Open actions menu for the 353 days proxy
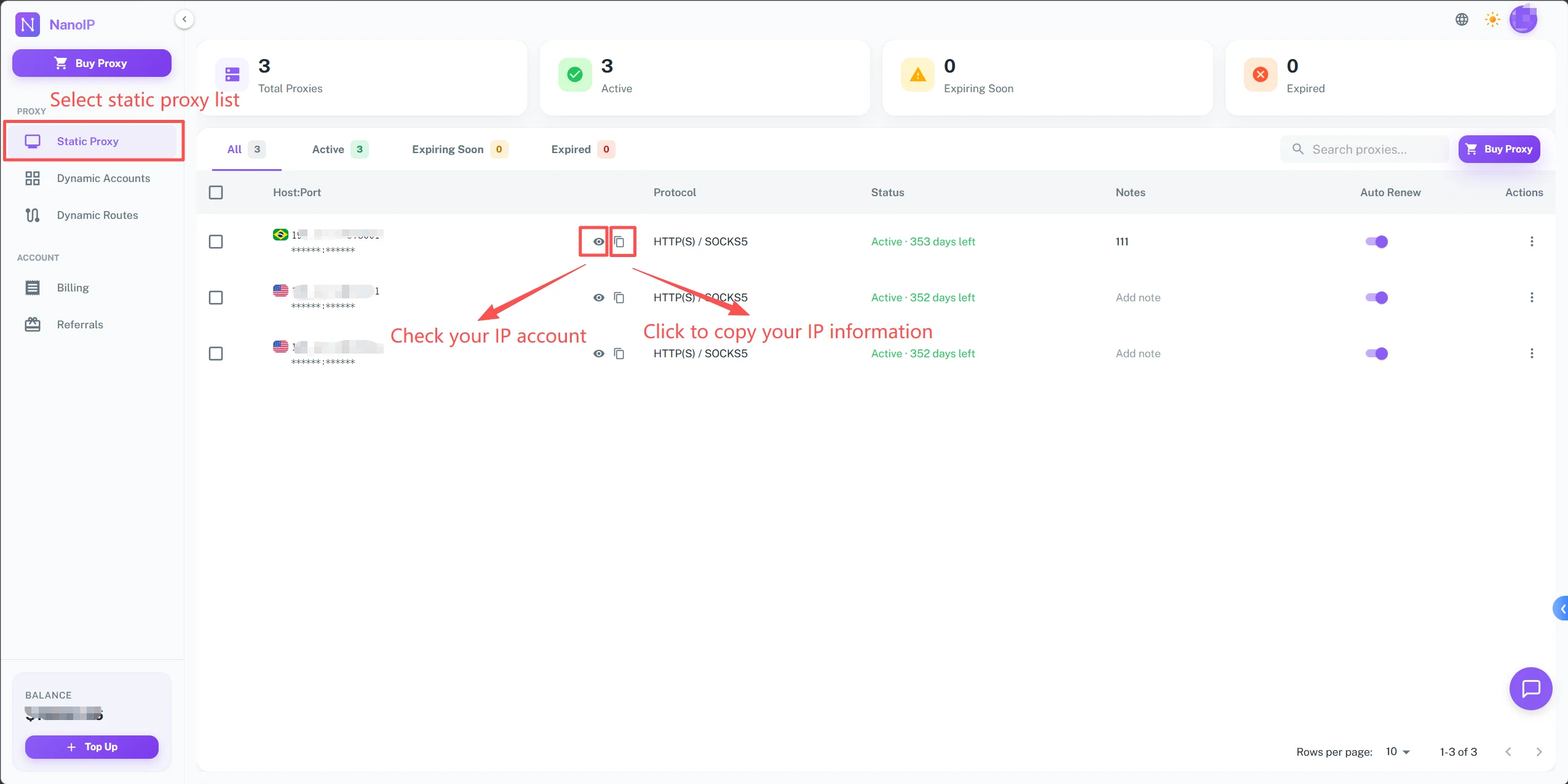The height and width of the screenshot is (784, 1568). tap(1532, 242)
